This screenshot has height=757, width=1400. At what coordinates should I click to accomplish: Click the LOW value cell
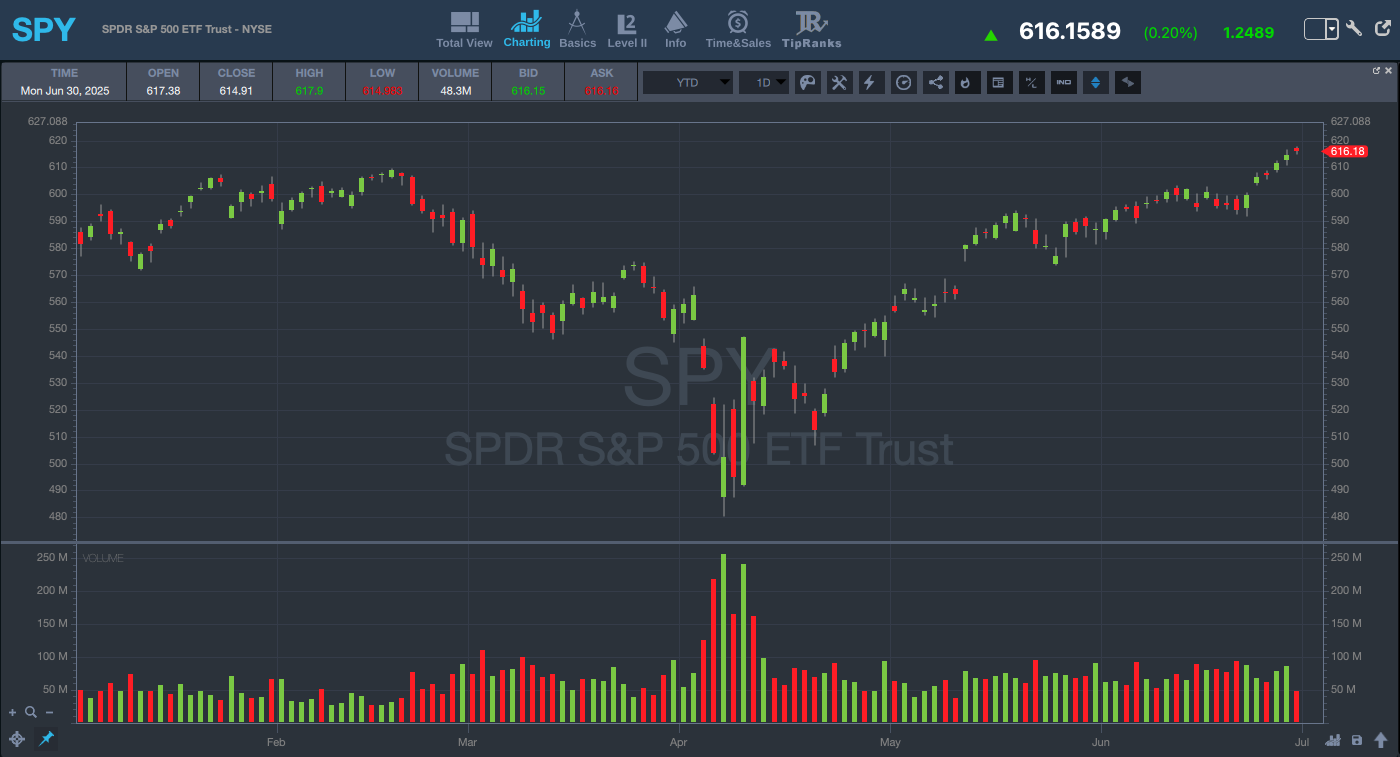pos(382,82)
